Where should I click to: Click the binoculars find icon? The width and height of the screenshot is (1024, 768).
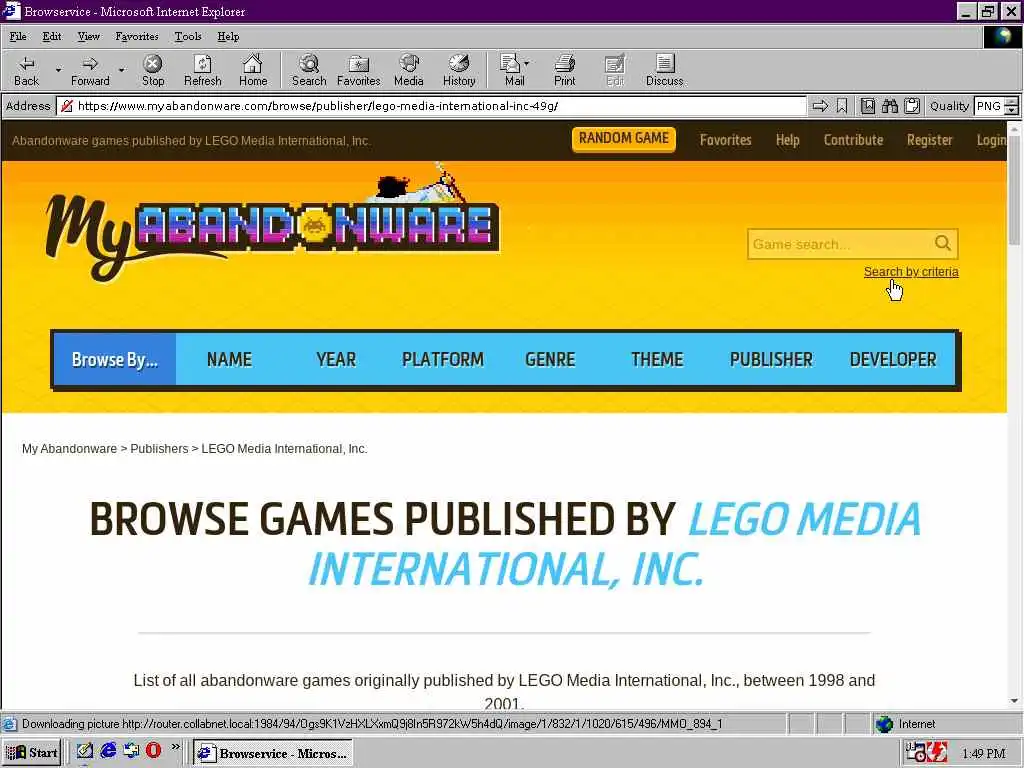[x=889, y=106]
